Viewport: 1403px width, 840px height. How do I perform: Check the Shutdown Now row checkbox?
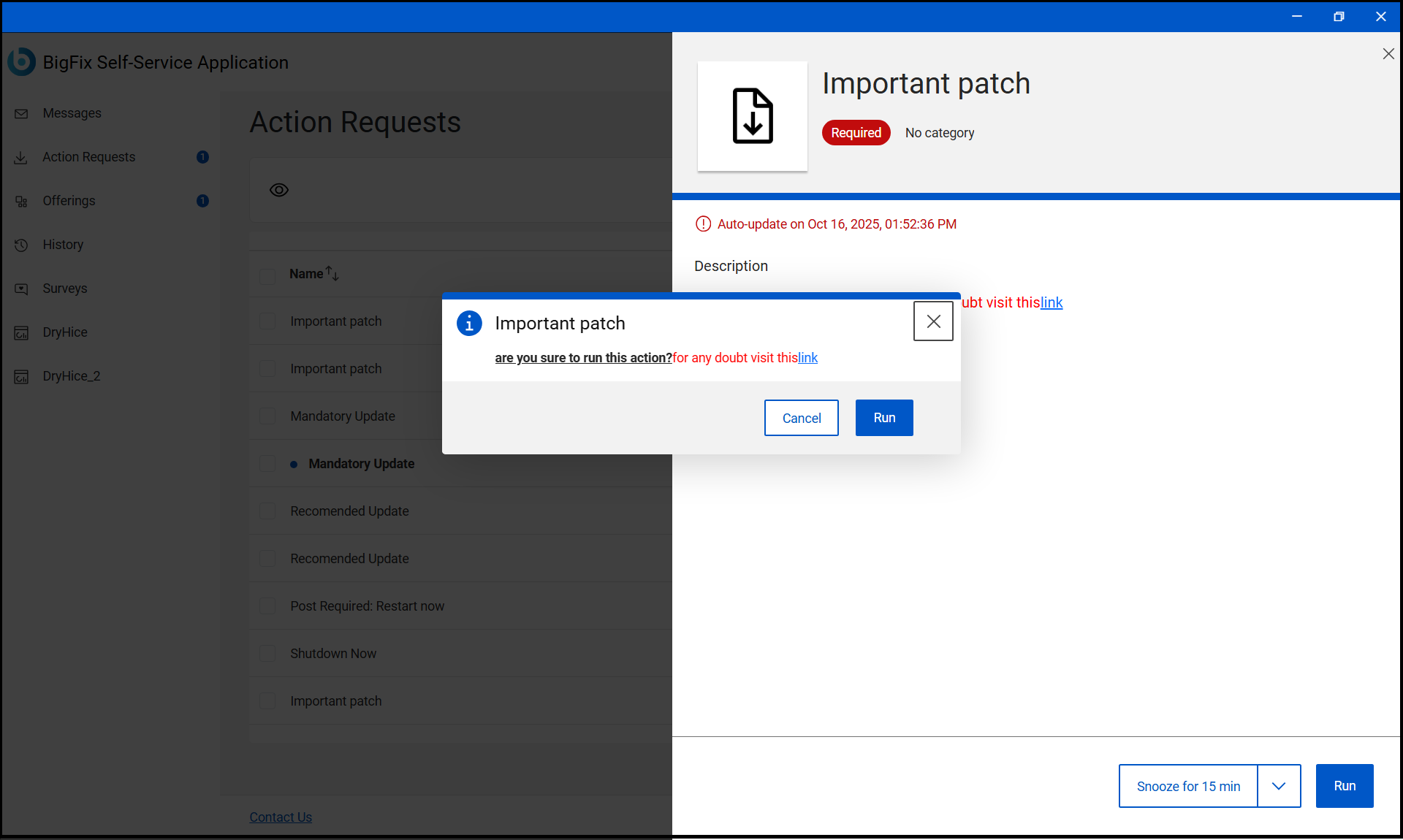(268, 654)
